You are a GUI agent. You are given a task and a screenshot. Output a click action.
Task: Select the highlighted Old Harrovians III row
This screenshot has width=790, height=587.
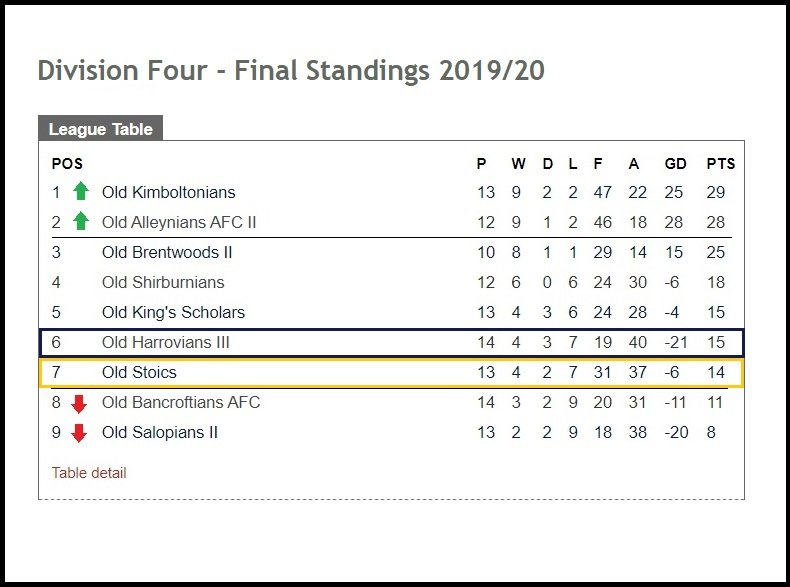(391, 343)
